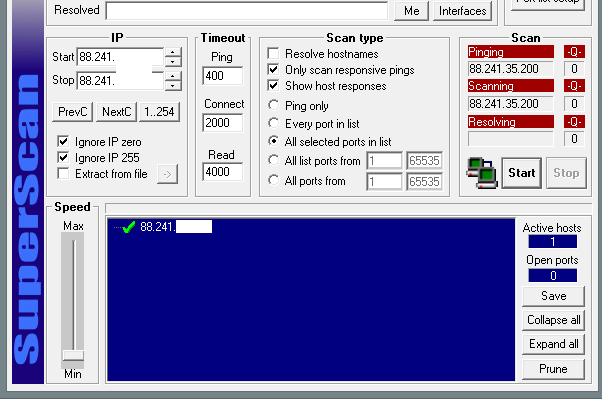The height and width of the screenshot is (399, 602).
Task: Select Ping only radio option
Action: pyautogui.click(x=273, y=105)
